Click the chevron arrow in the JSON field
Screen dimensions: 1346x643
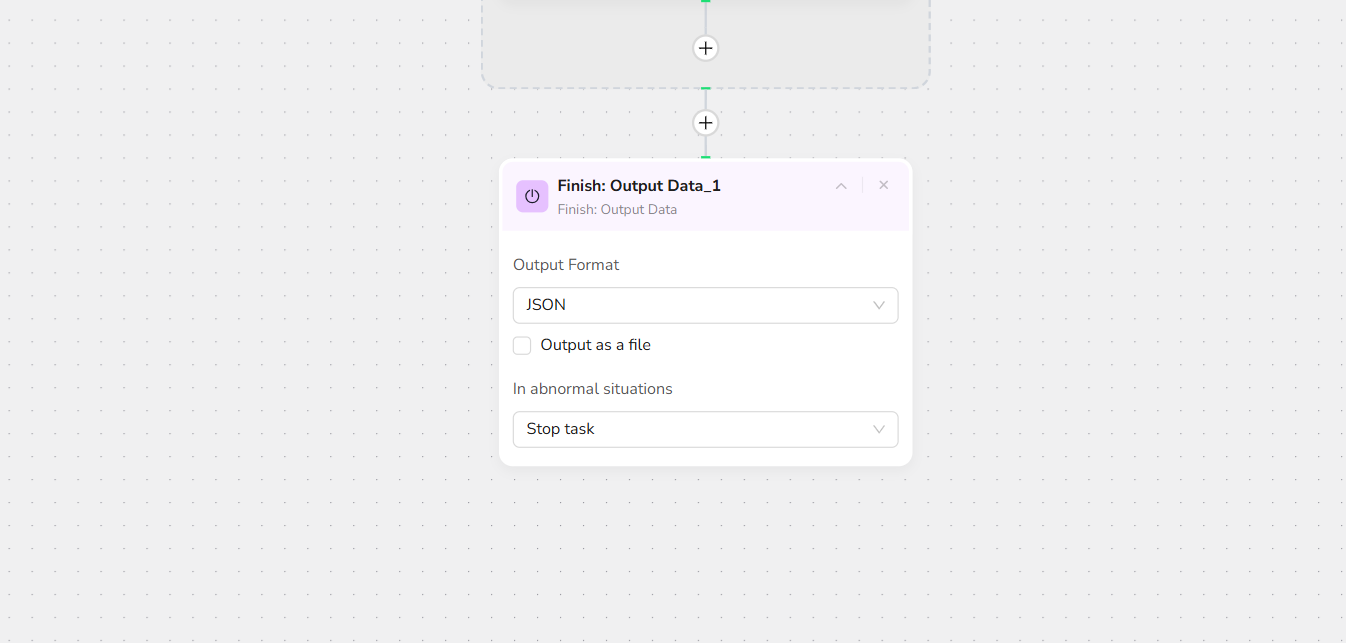[x=879, y=305]
